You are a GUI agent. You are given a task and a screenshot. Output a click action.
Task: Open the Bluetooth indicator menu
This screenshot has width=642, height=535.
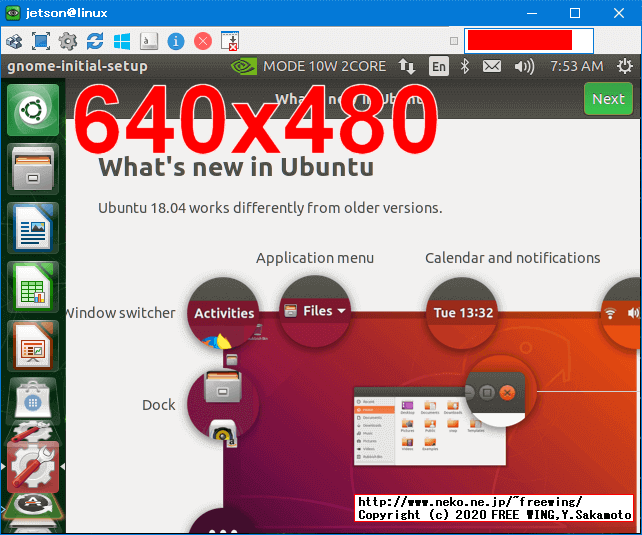point(465,66)
